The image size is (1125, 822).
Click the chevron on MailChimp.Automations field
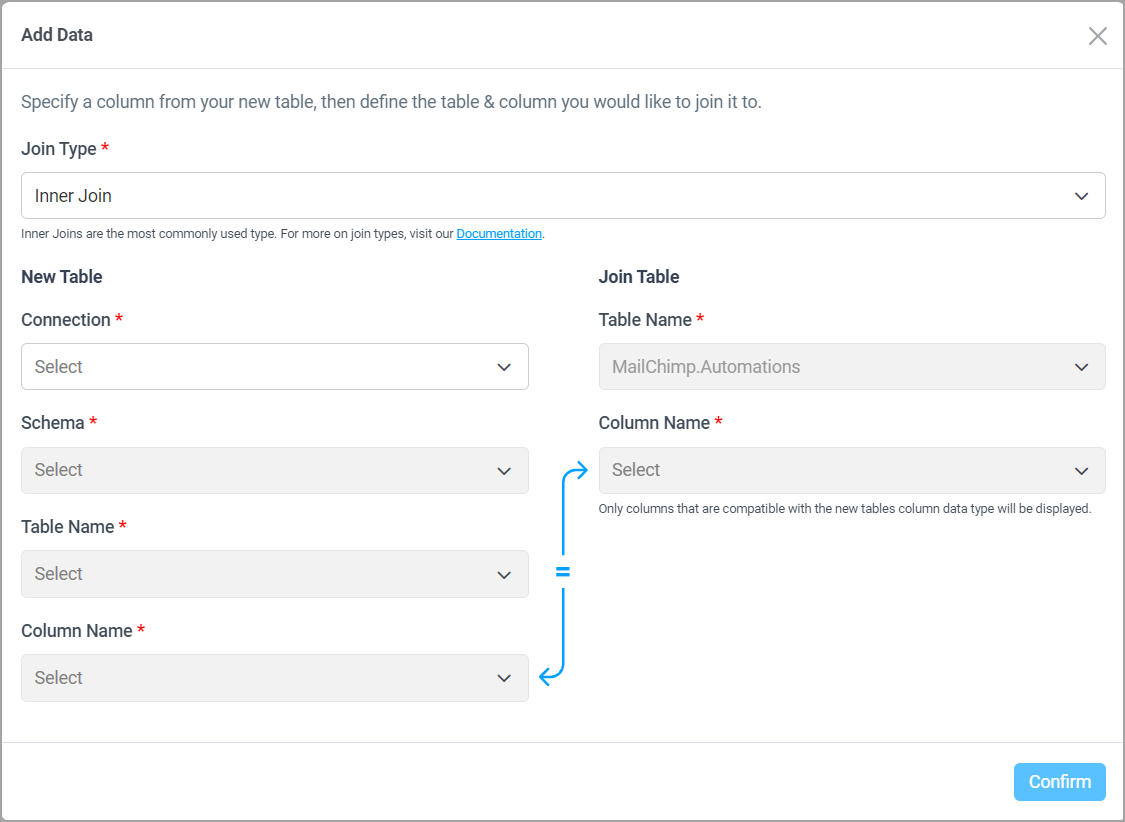1081,367
